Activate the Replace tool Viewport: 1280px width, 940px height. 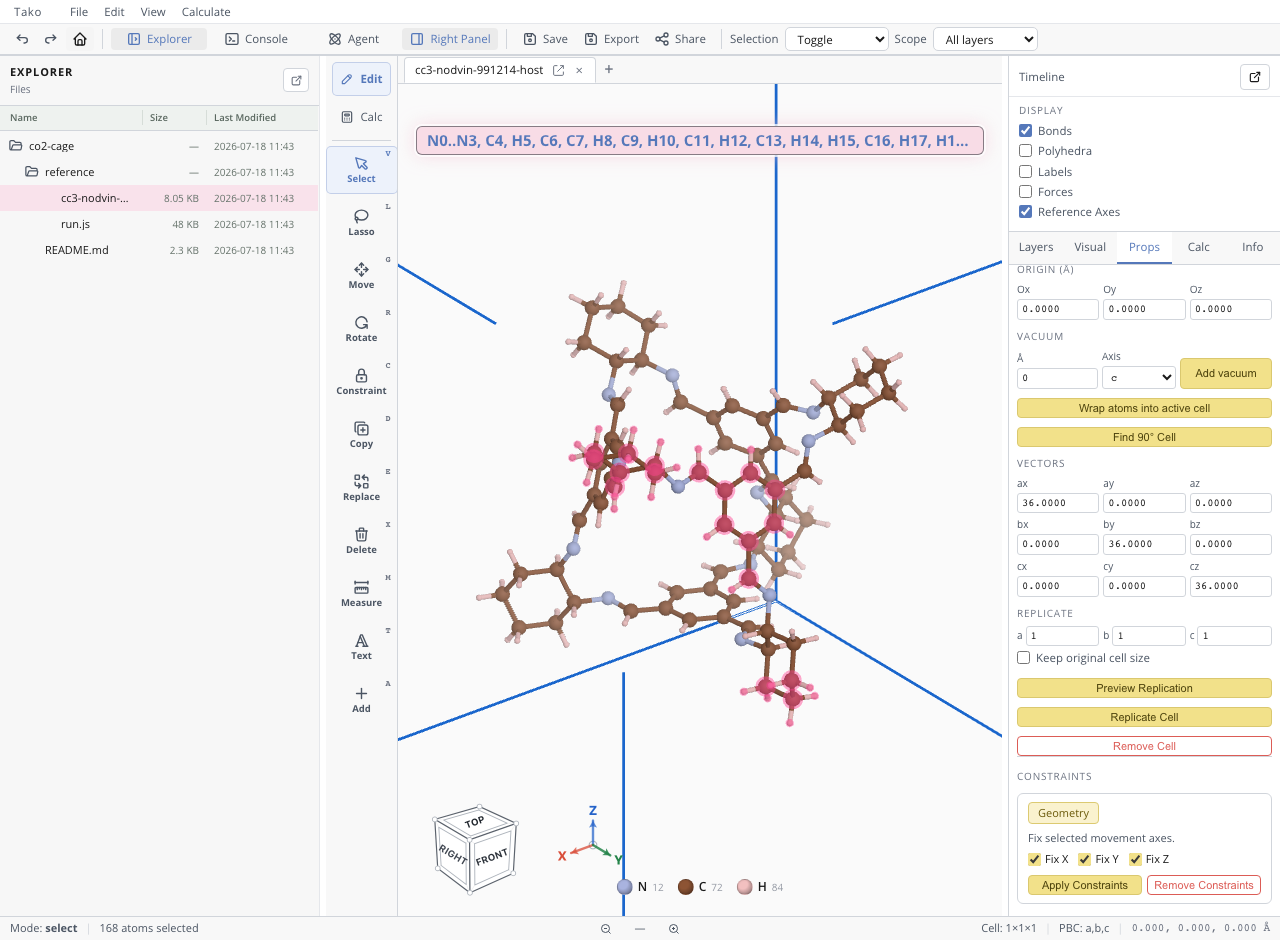pos(361,488)
